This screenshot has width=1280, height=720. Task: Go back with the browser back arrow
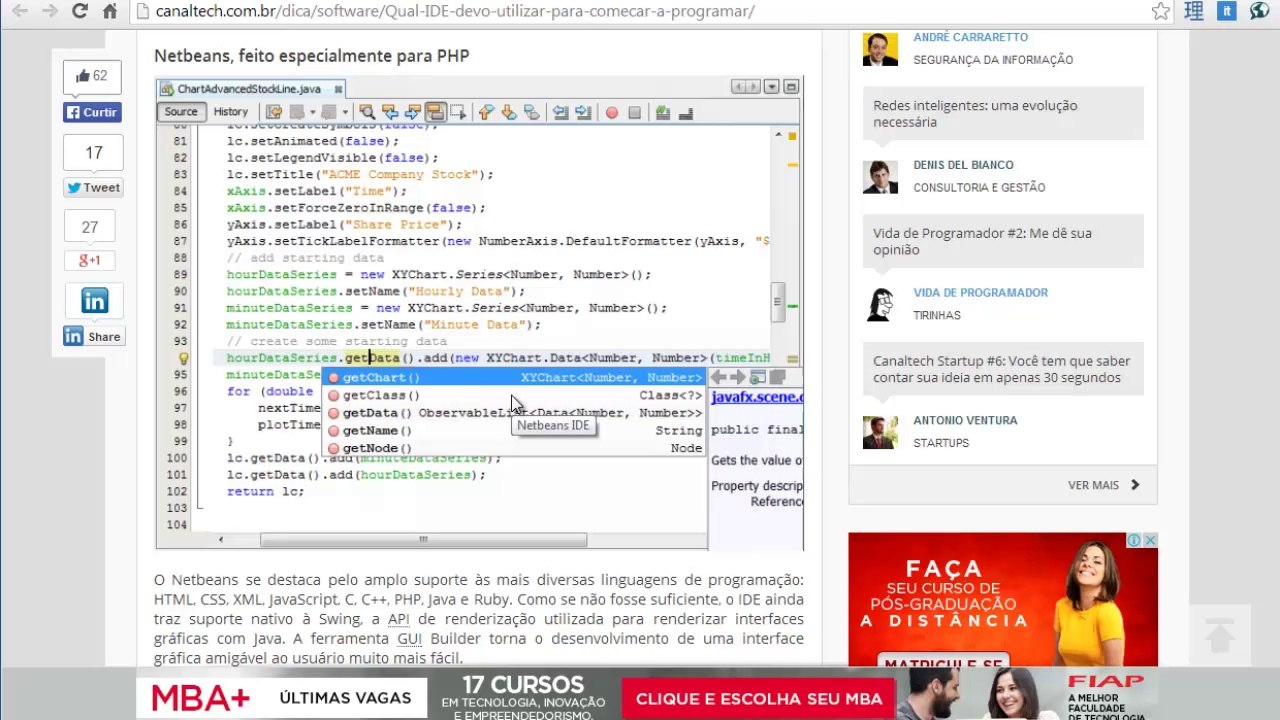tap(19, 12)
